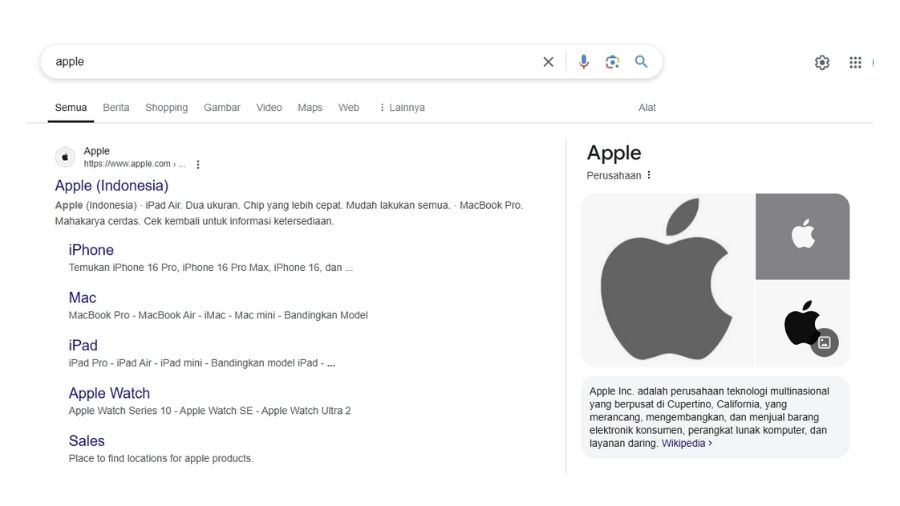The height and width of the screenshot is (506, 900).
Task: Click the 'Apple Inc. adalah perusahaan' description text
Action: 709,417
